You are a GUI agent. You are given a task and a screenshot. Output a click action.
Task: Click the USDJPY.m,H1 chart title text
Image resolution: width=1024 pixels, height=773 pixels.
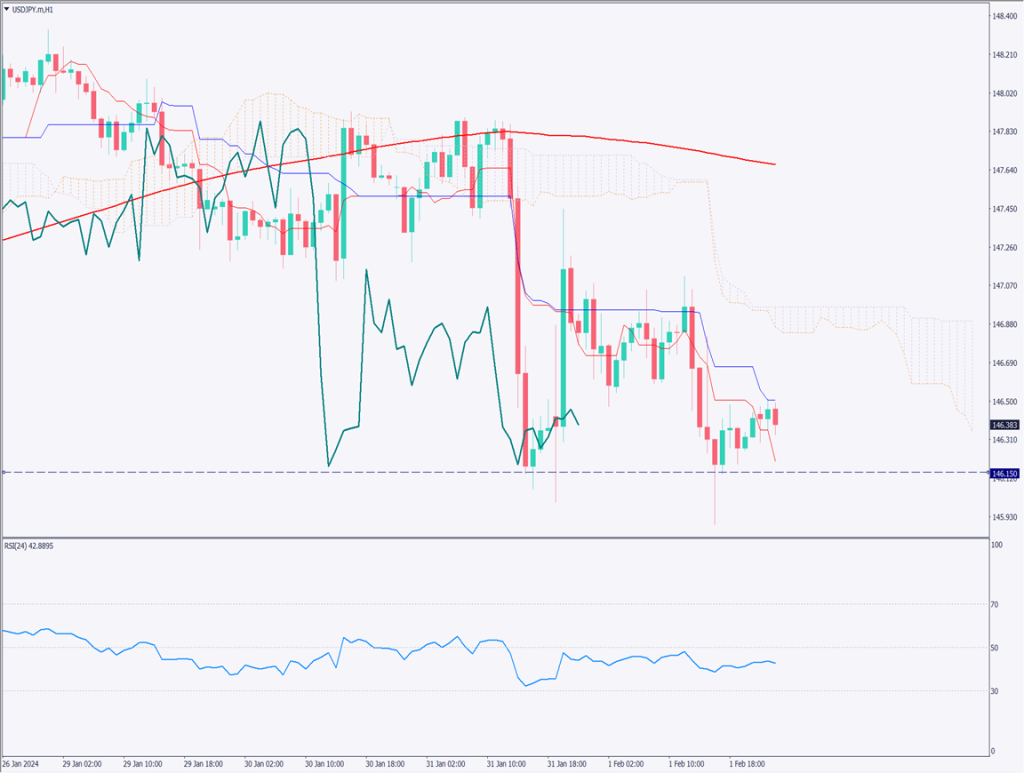(x=35, y=8)
